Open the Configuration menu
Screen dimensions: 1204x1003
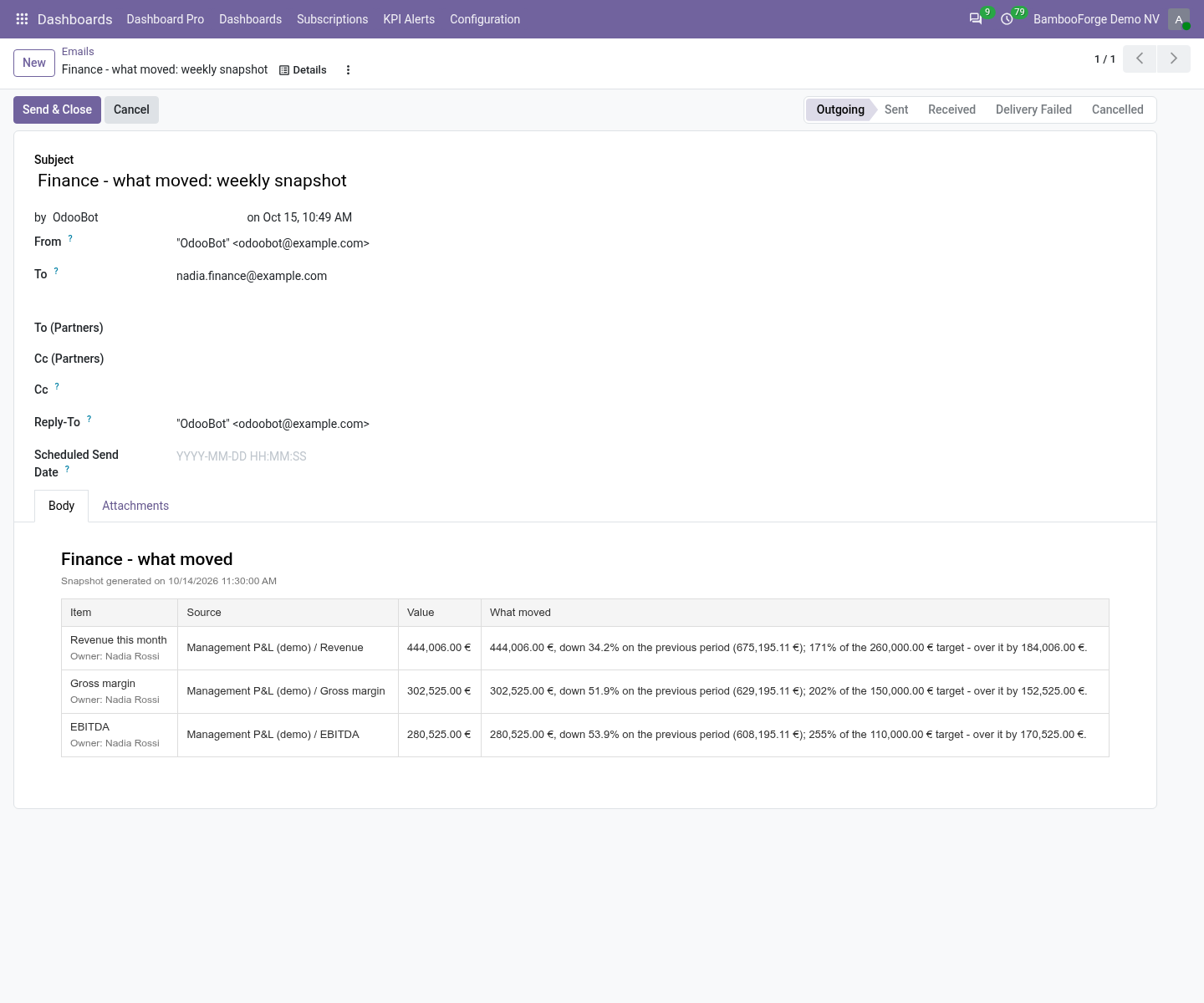pos(485,19)
